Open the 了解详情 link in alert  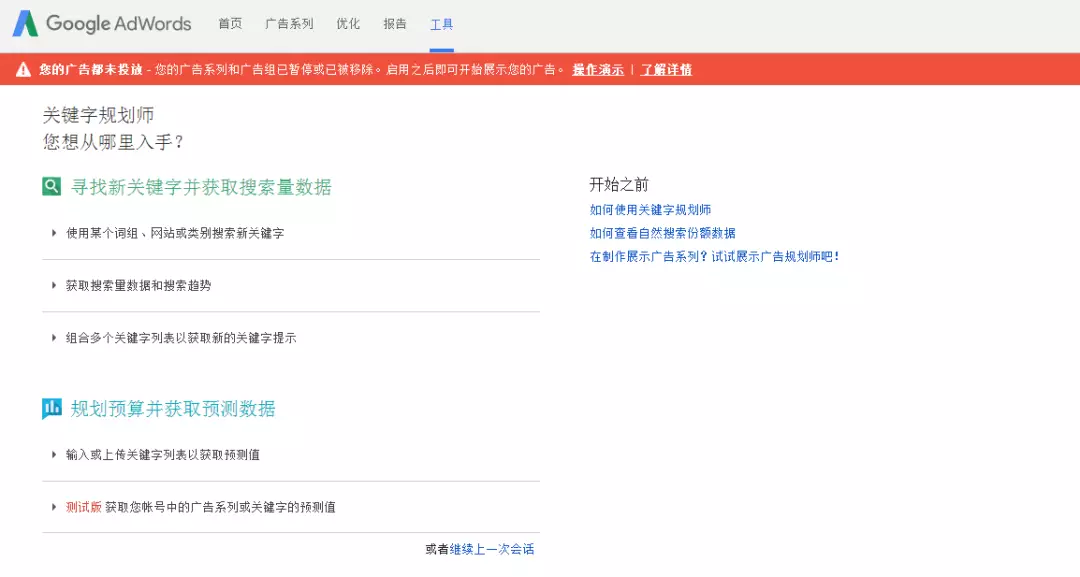tap(666, 70)
